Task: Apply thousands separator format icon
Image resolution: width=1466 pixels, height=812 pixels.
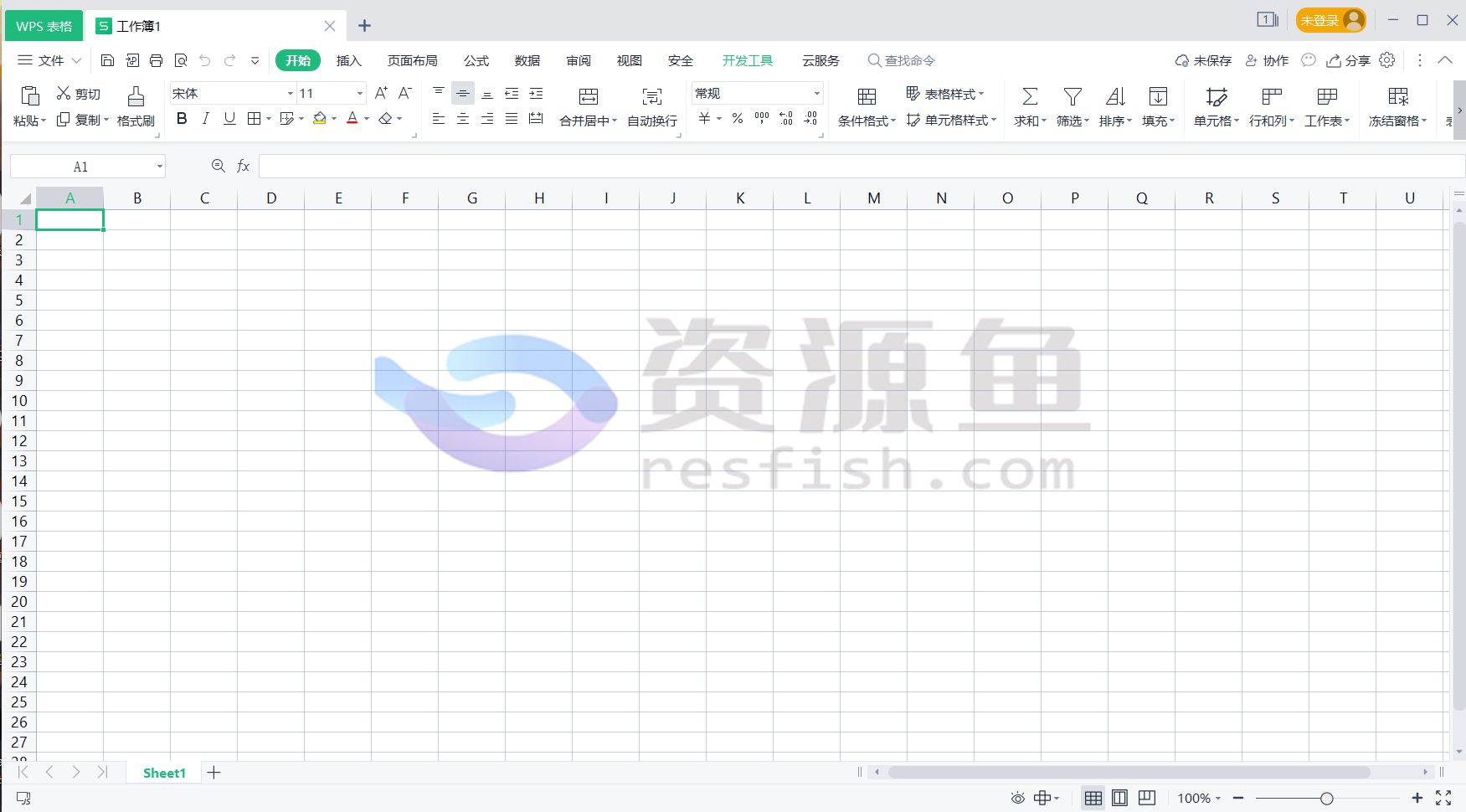Action: 762,118
